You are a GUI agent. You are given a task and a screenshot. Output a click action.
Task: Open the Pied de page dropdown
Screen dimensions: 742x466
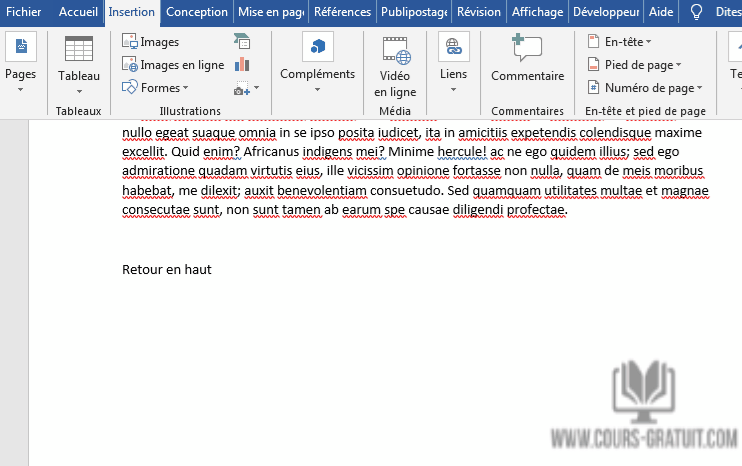coord(634,64)
